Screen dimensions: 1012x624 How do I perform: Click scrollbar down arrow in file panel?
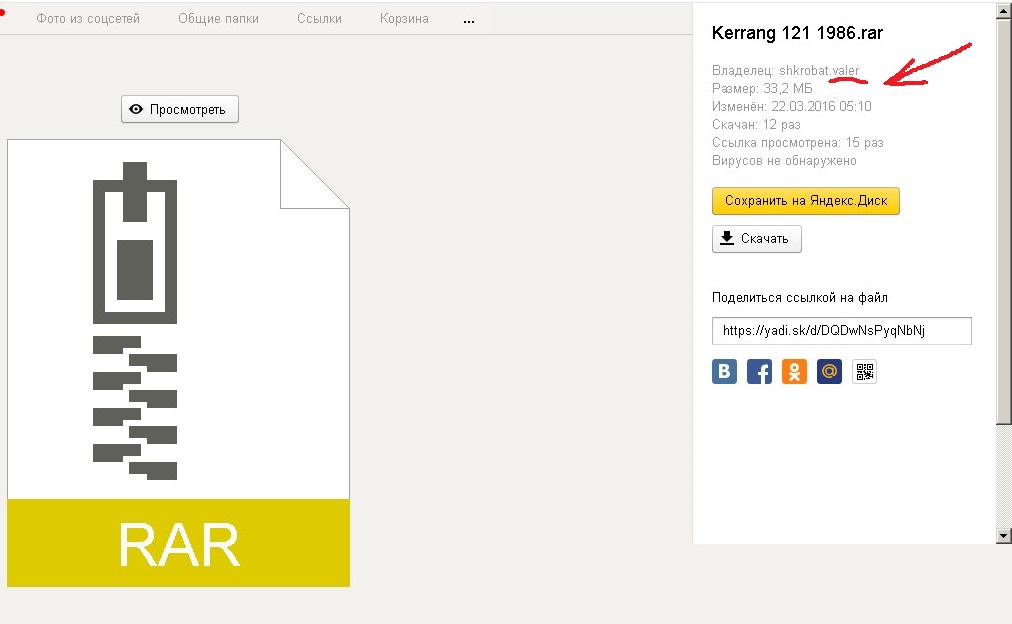point(1004,536)
